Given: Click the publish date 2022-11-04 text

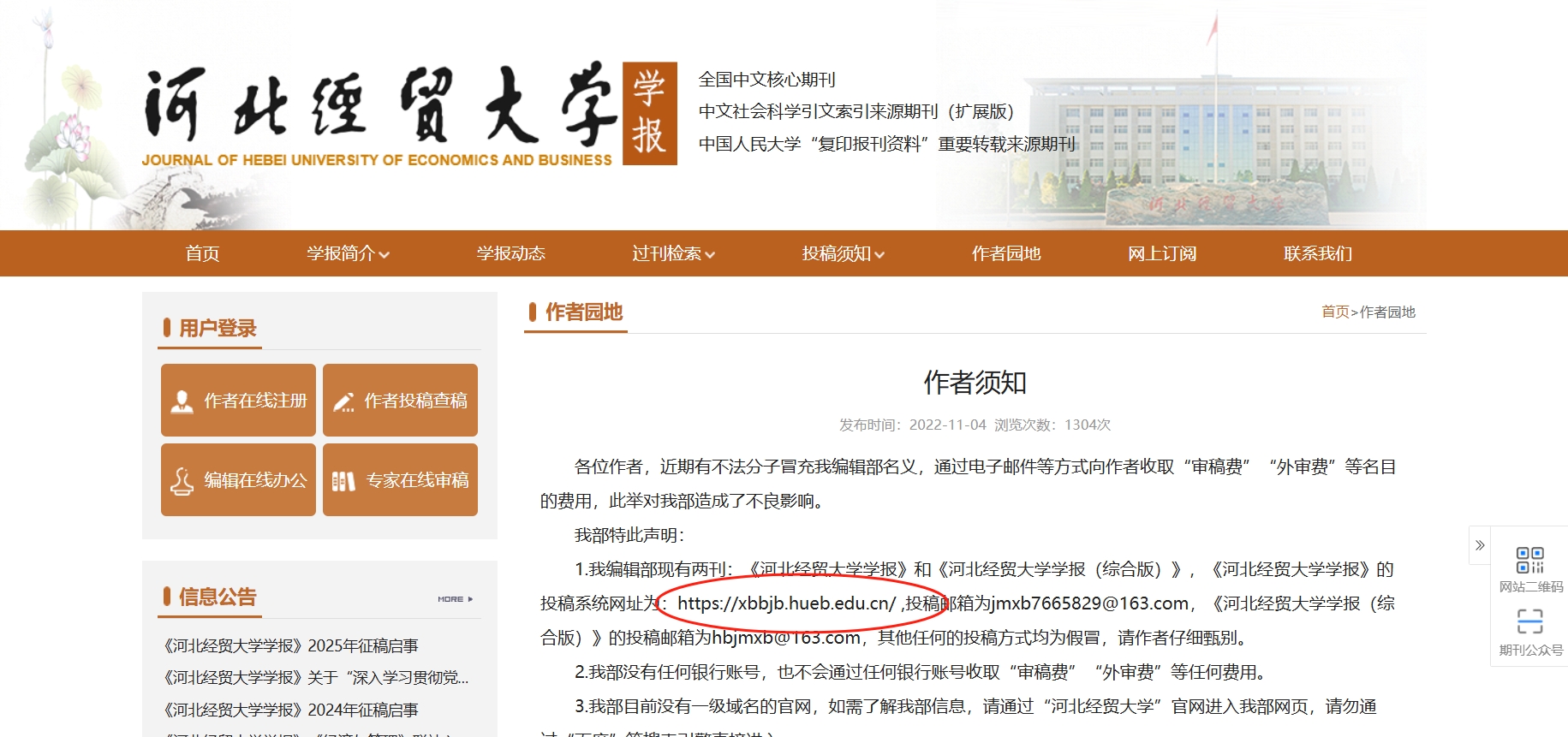Looking at the screenshot, I should click(948, 425).
